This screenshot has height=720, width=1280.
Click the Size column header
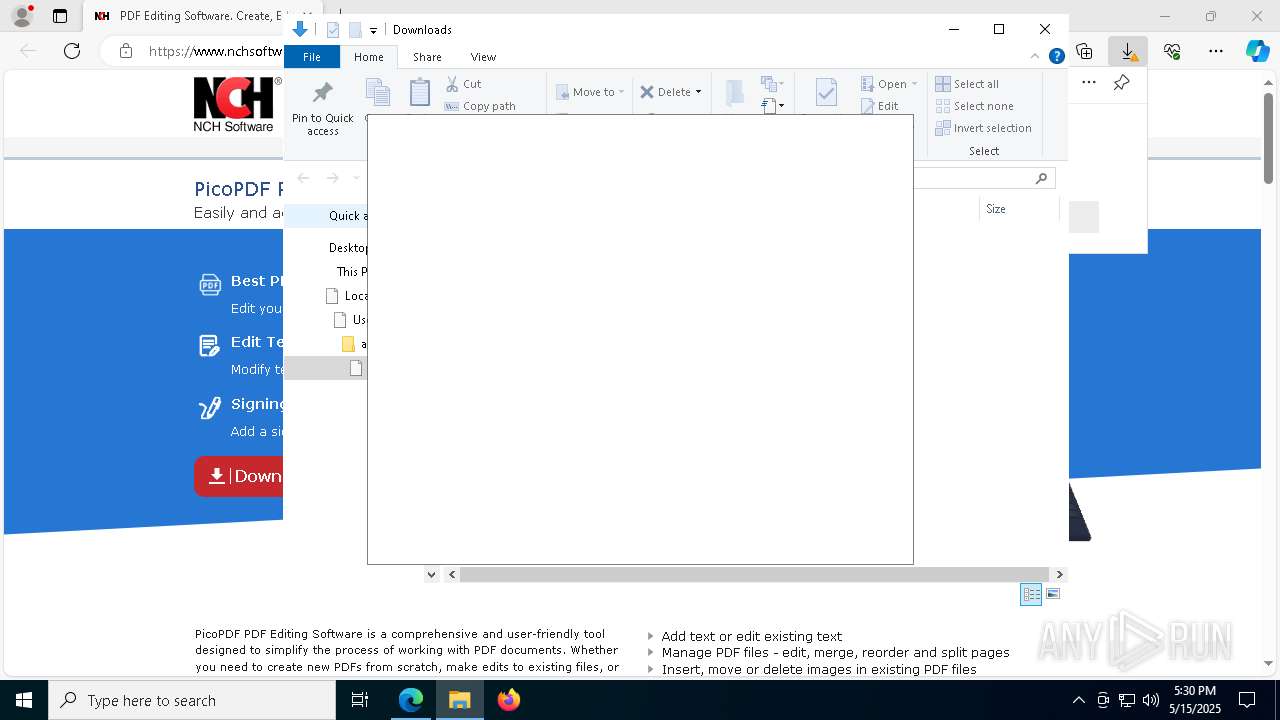tap(1020, 209)
